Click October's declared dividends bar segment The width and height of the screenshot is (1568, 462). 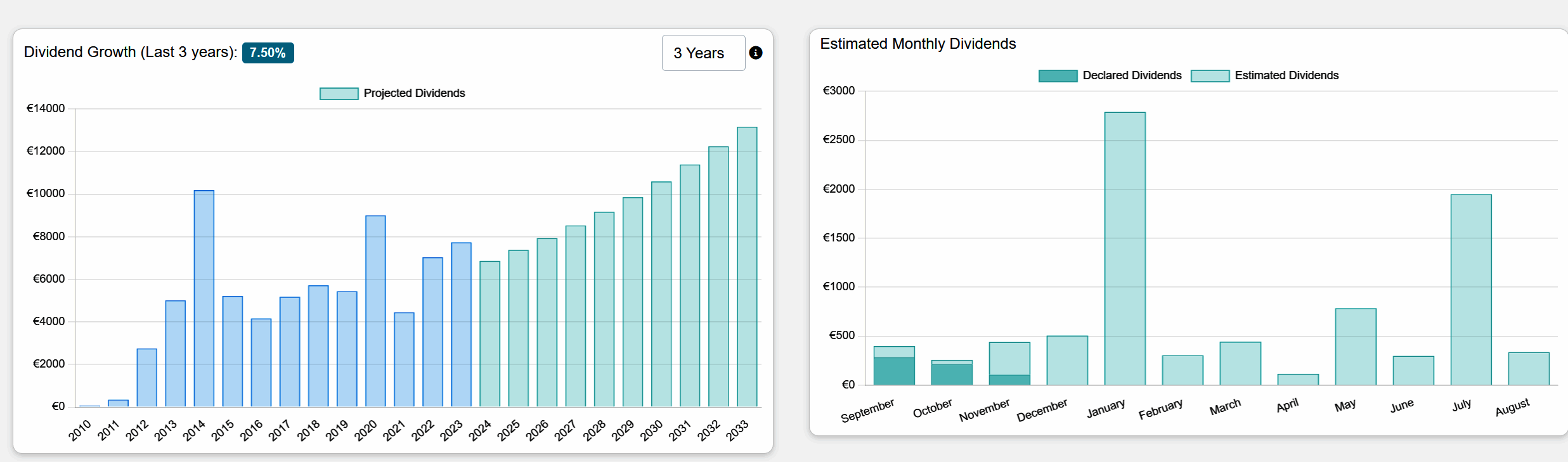(952, 375)
